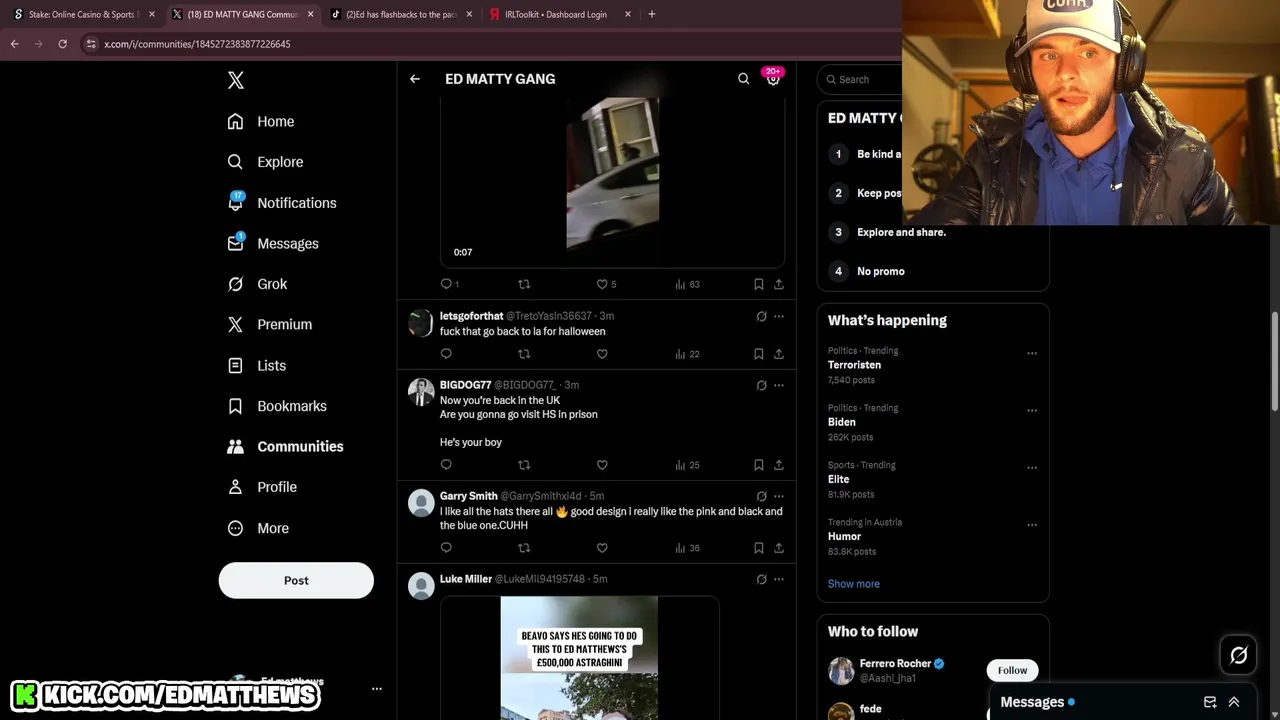The image size is (1280, 720).
Task: Open Garry Smith's profile name
Action: click(x=469, y=496)
